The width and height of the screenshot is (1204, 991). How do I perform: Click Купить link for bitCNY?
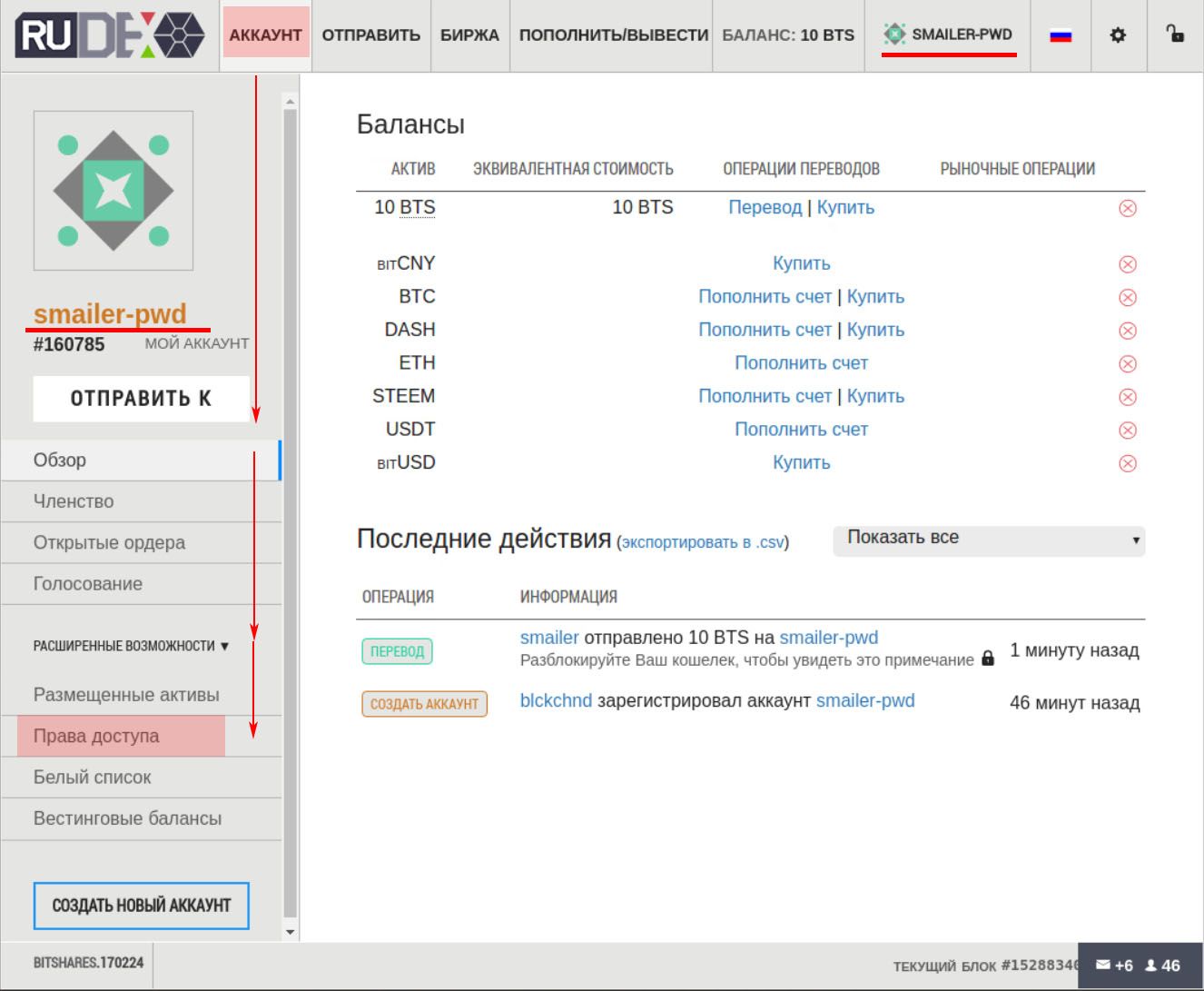point(801,263)
